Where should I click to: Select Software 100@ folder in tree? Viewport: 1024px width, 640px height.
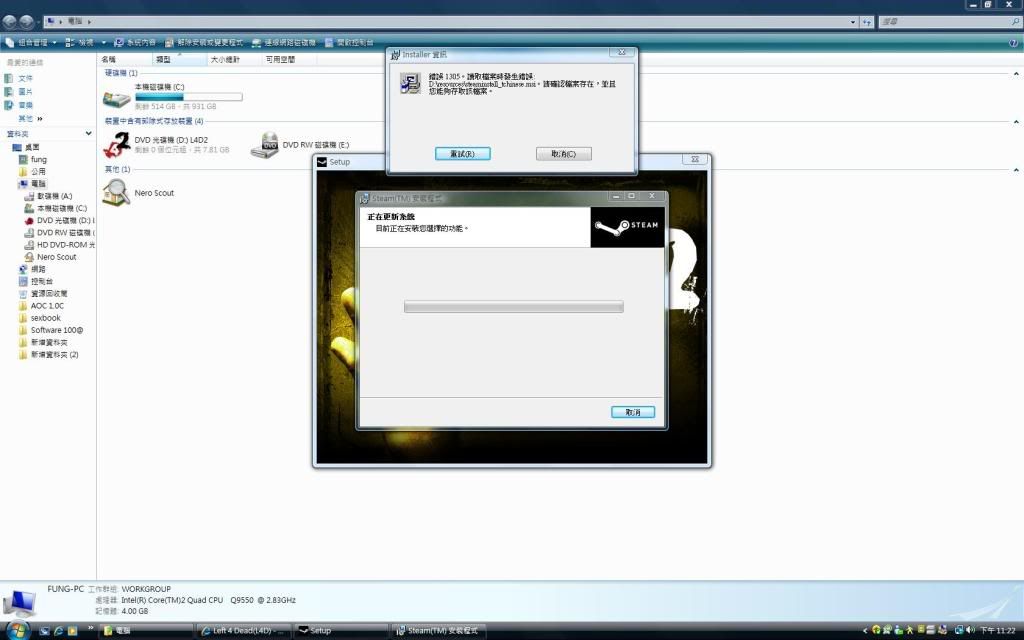point(51,330)
